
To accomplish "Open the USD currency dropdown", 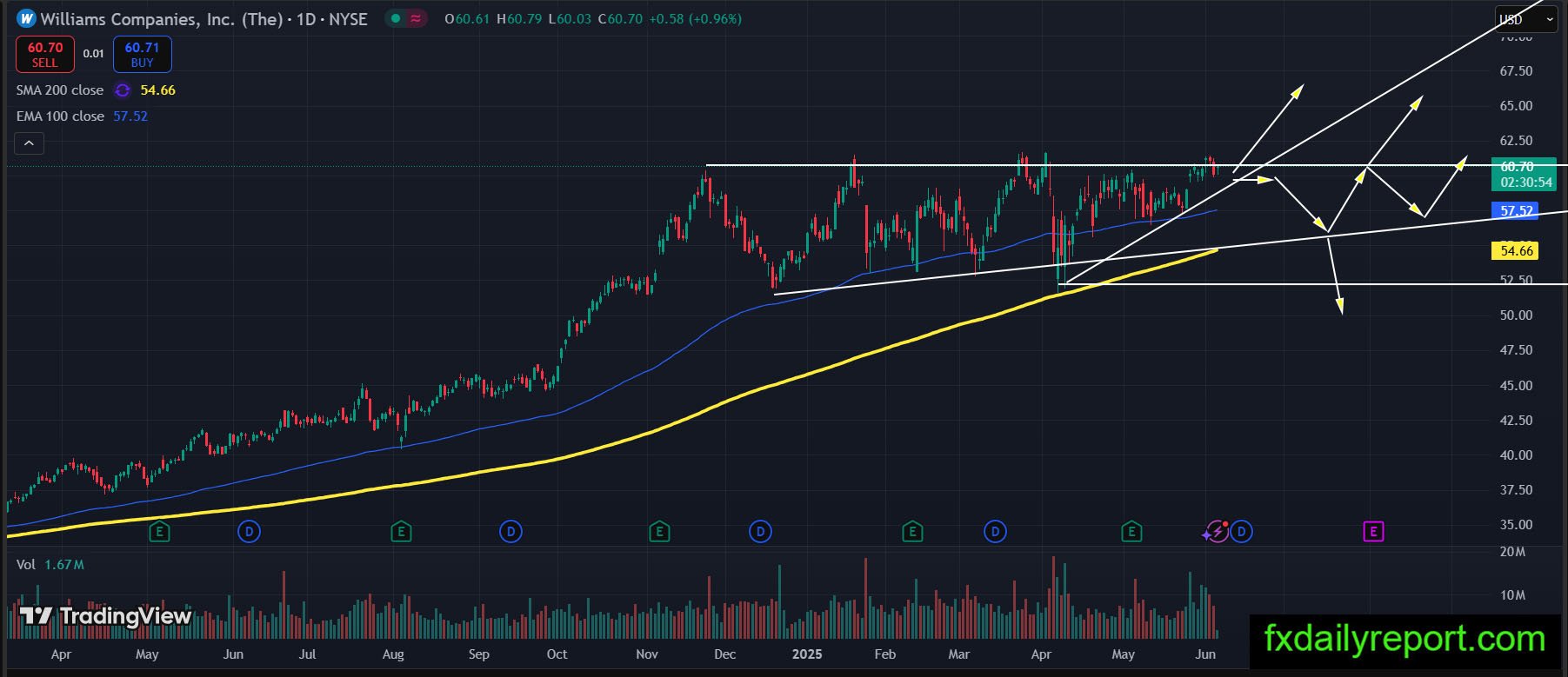I will (x=1526, y=19).
